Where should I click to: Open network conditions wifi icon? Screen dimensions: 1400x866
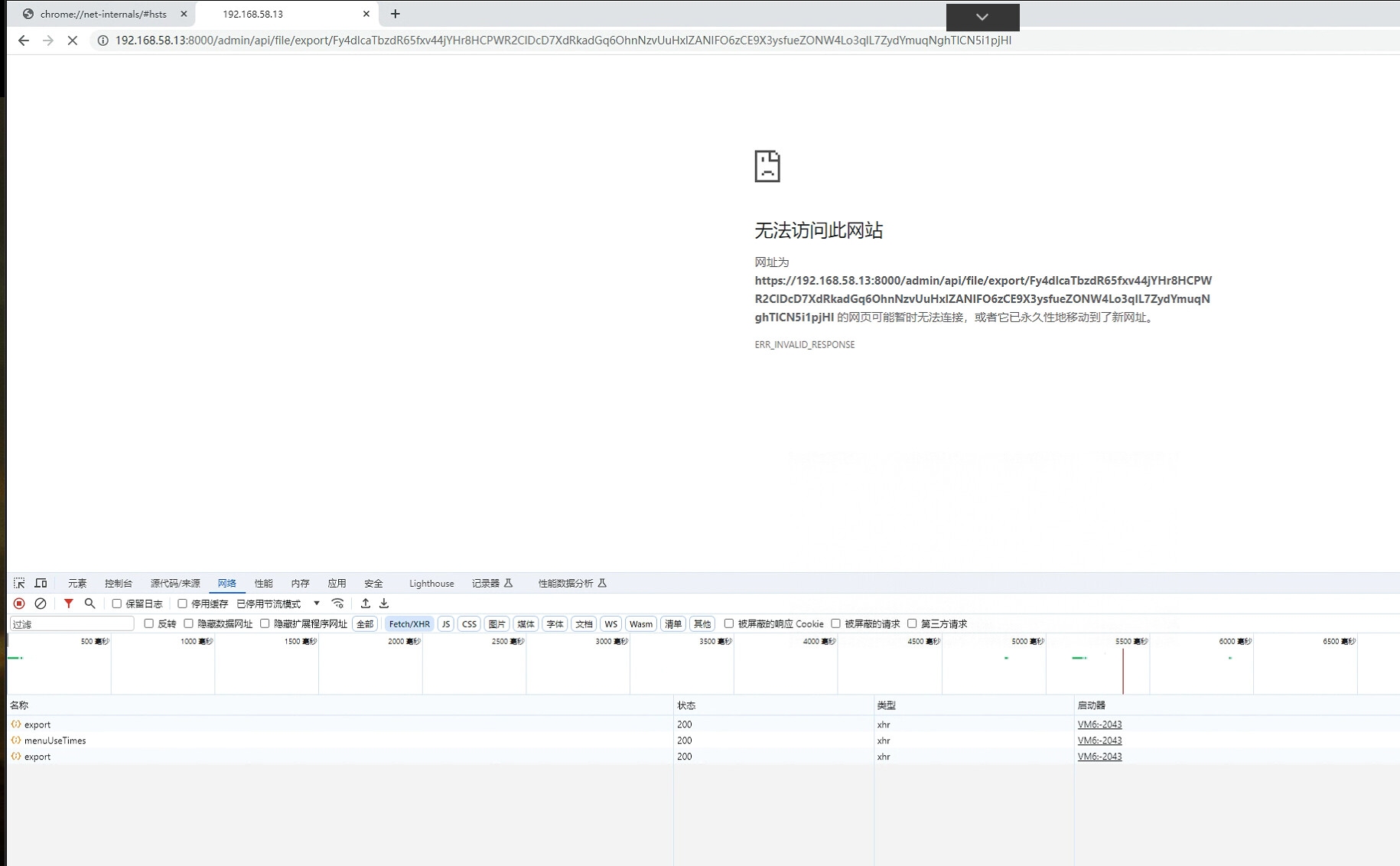point(337,604)
